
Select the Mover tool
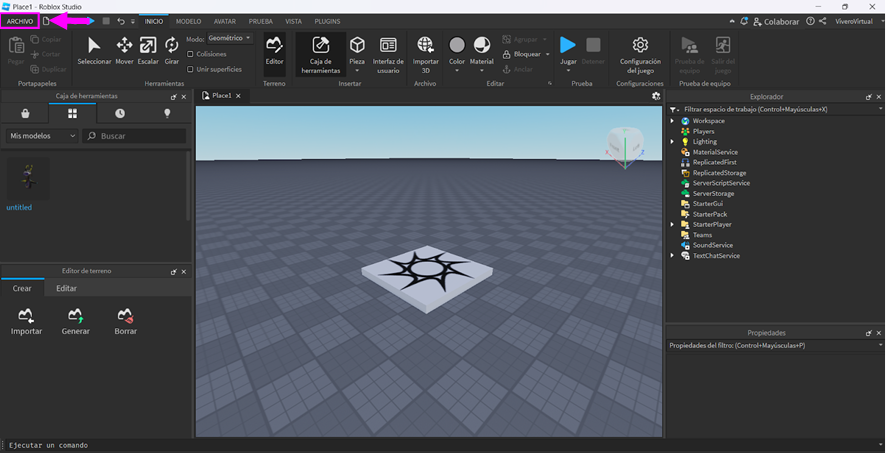click(x=124, y=50)
